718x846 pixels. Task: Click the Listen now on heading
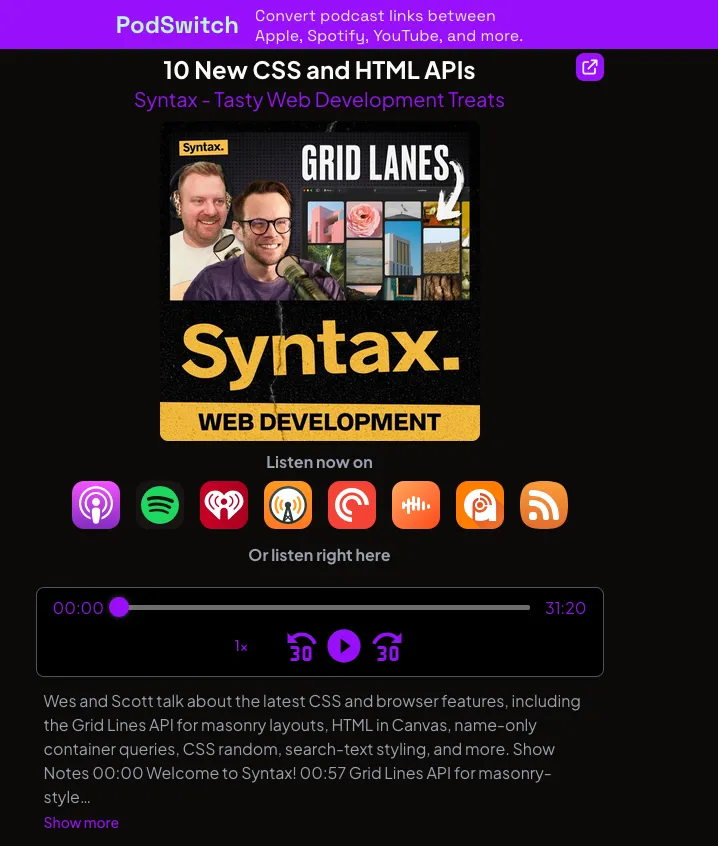(319, 462)
